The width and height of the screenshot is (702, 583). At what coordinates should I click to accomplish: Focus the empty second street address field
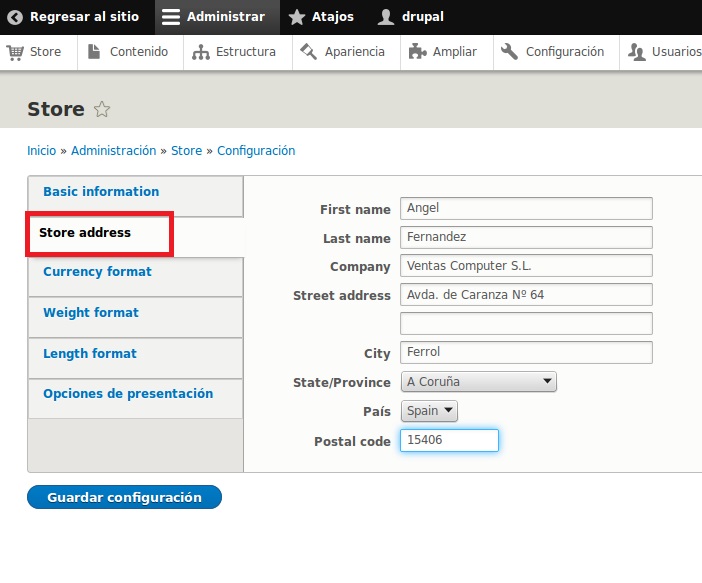(526, 323)
